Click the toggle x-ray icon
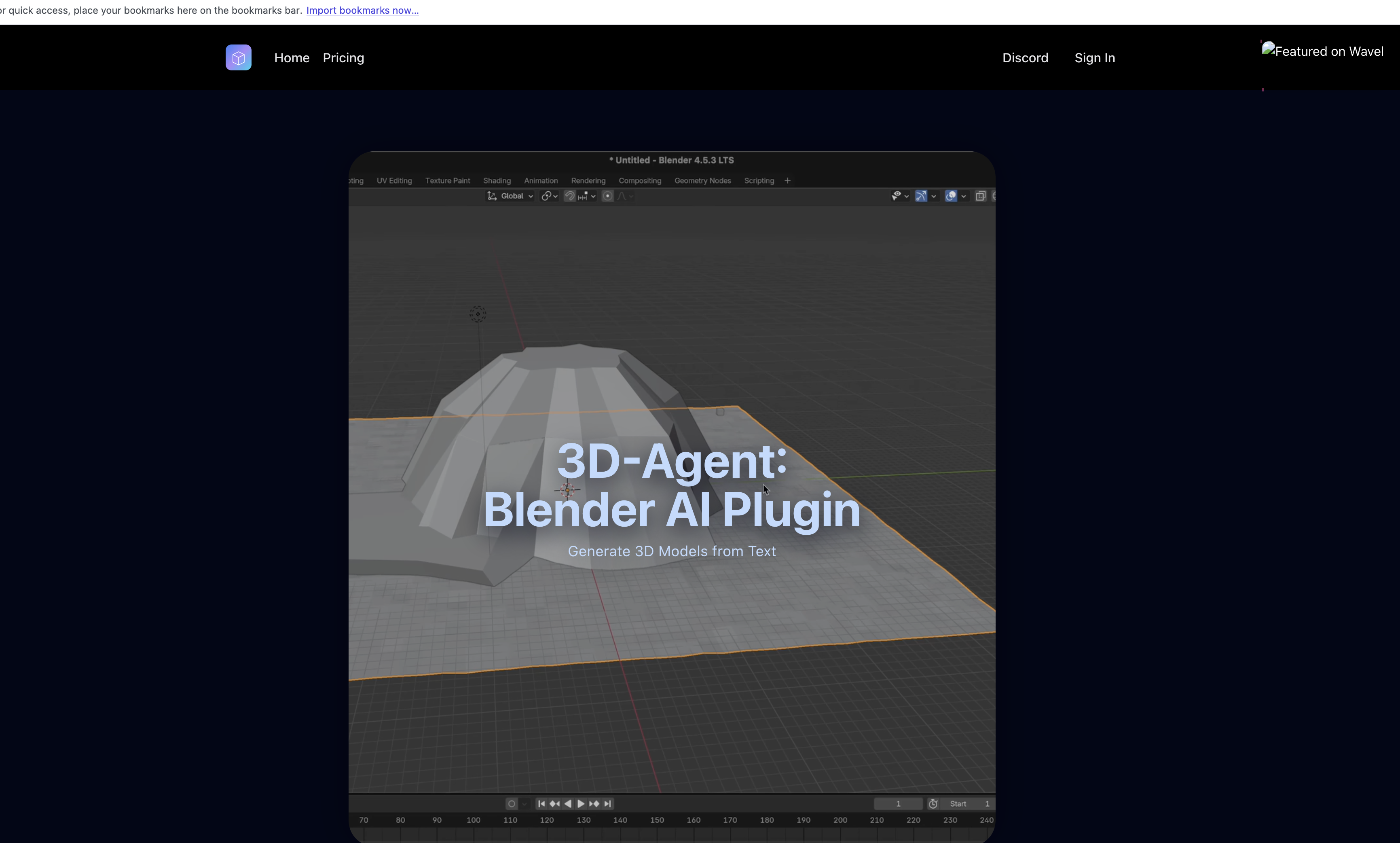1400x843 pixels. click(x=981, y=195)
